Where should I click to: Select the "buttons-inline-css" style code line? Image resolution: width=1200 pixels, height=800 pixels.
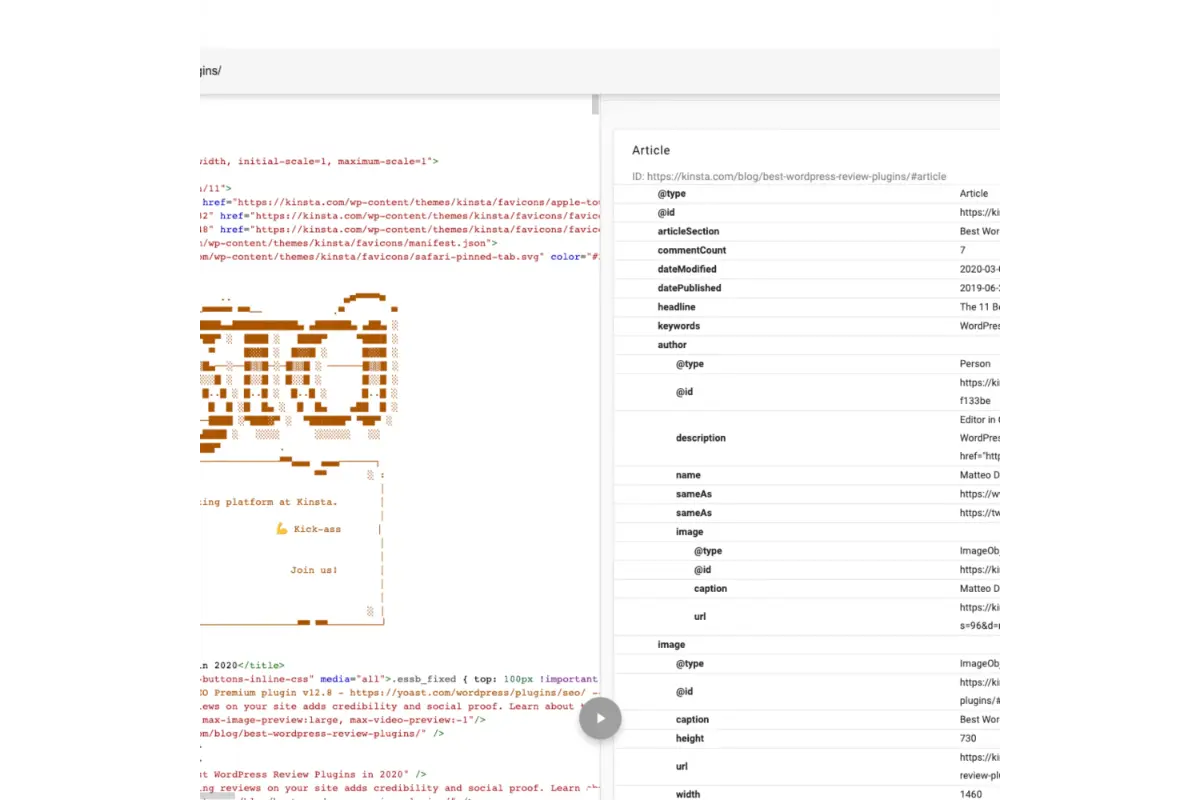click(400, 678)
